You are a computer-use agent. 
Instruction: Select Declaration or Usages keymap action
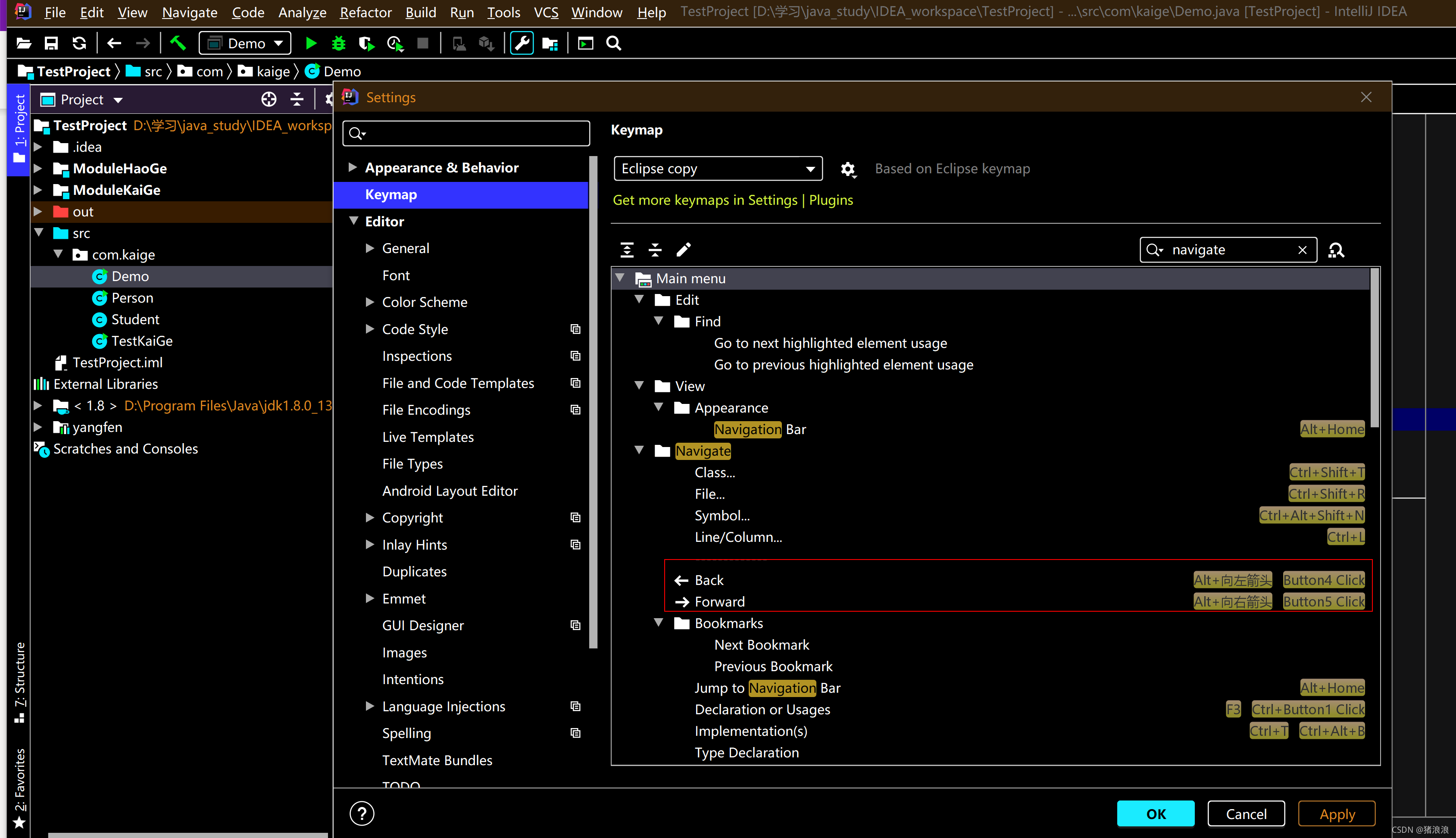(x=762, y=709)
